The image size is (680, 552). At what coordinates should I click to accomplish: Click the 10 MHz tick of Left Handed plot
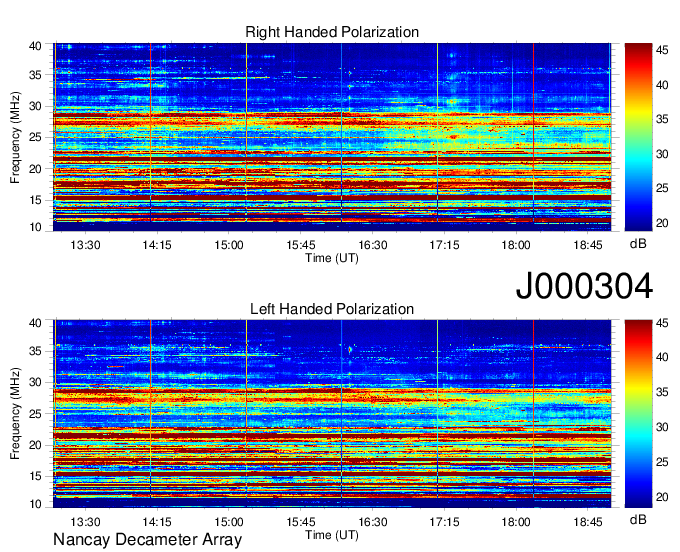click(x=36, y=504)
